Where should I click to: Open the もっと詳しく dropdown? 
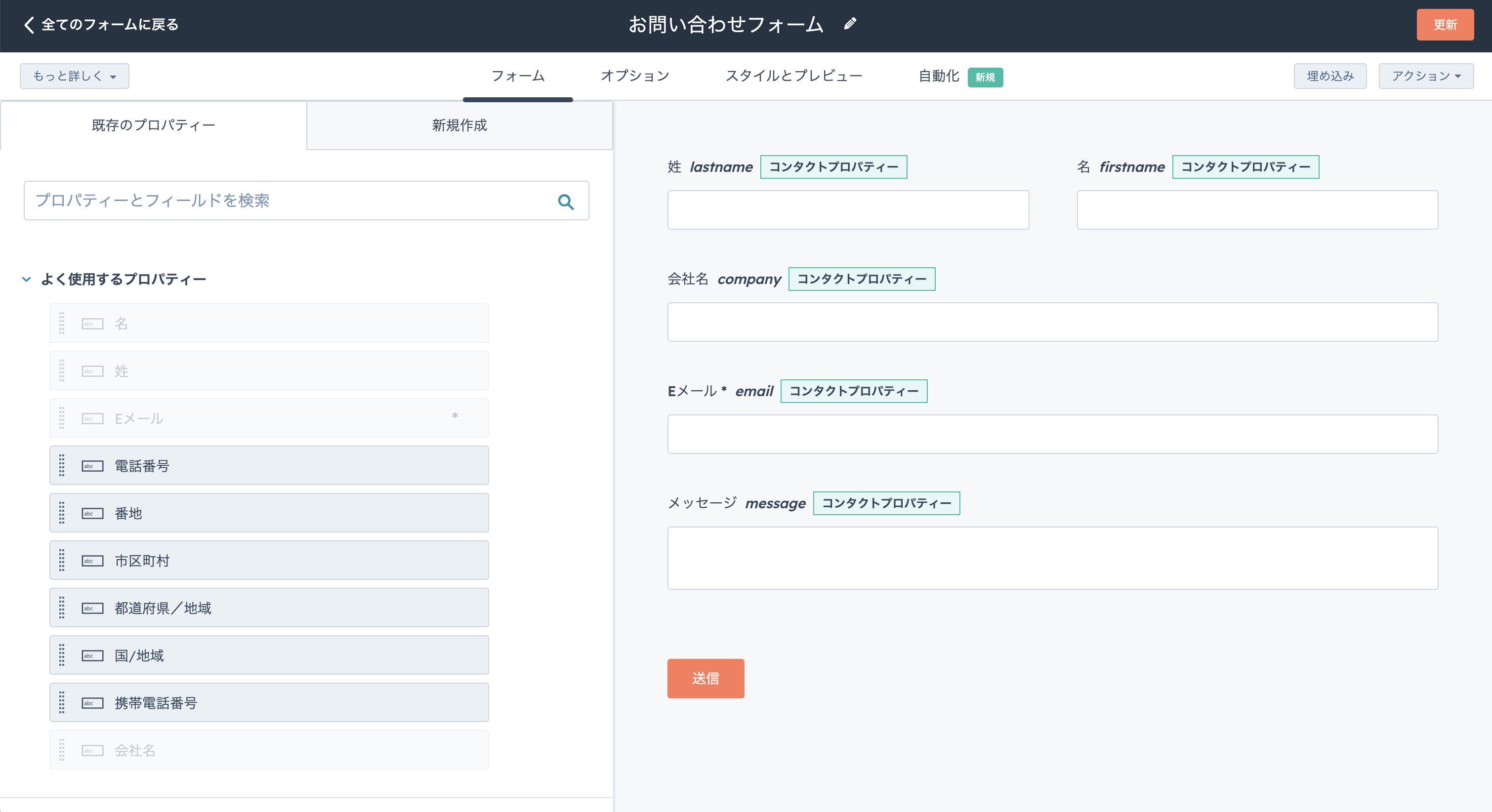(74, 76)
